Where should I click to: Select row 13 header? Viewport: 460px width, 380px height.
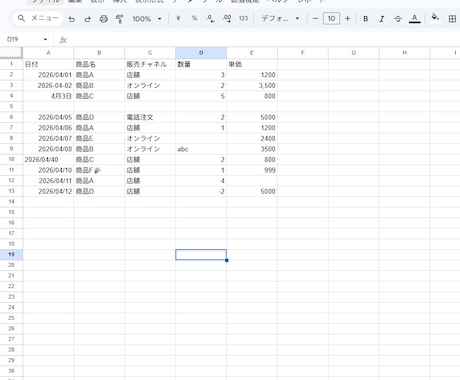click(x=11, y=191)
